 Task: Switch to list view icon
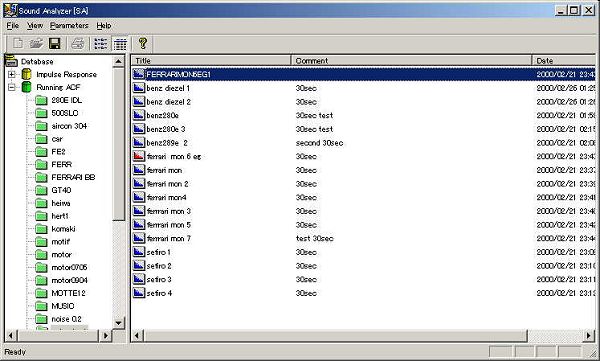(101, 43)
